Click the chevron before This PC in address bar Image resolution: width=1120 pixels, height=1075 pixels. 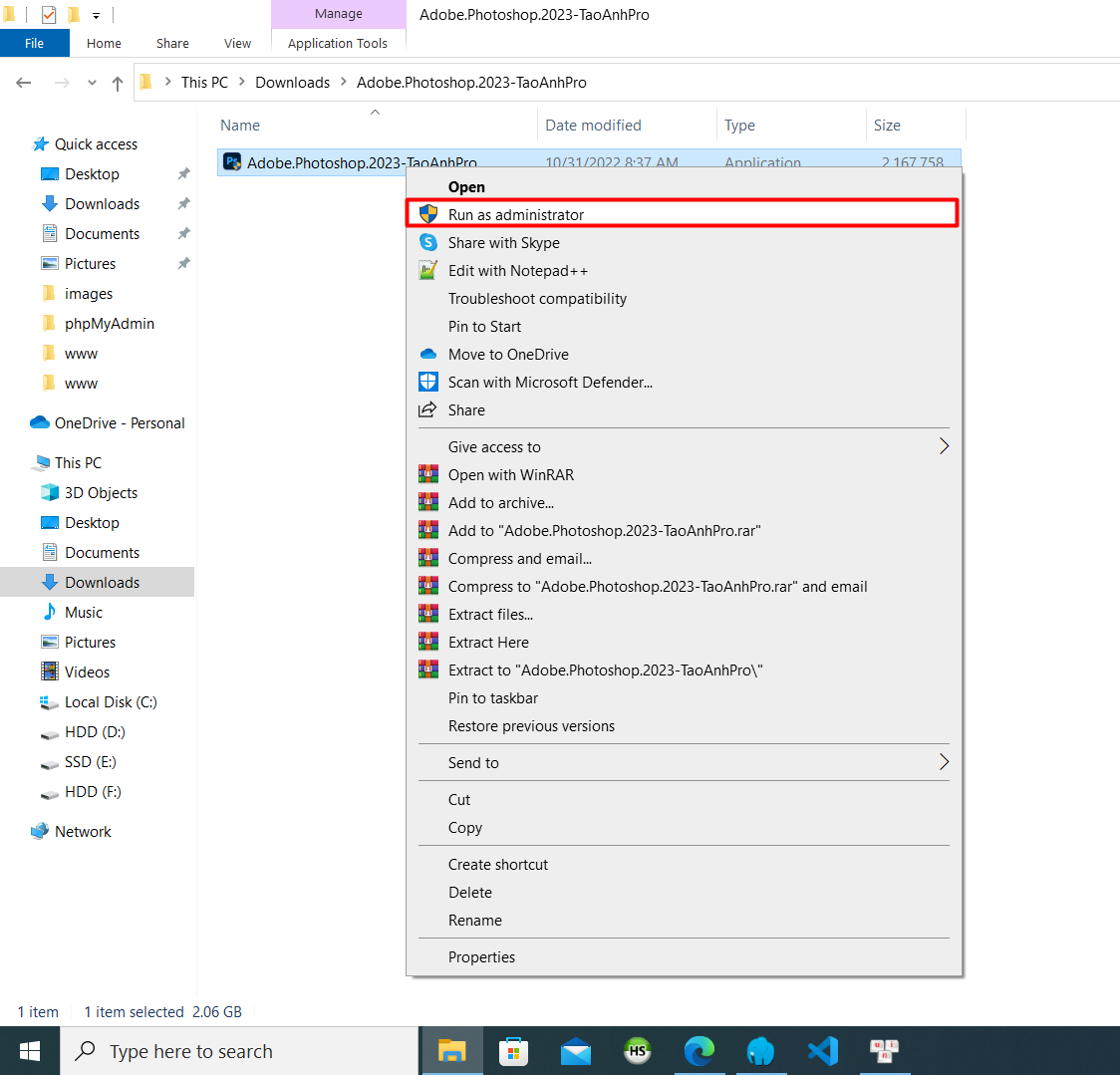(x=167, y=82)
